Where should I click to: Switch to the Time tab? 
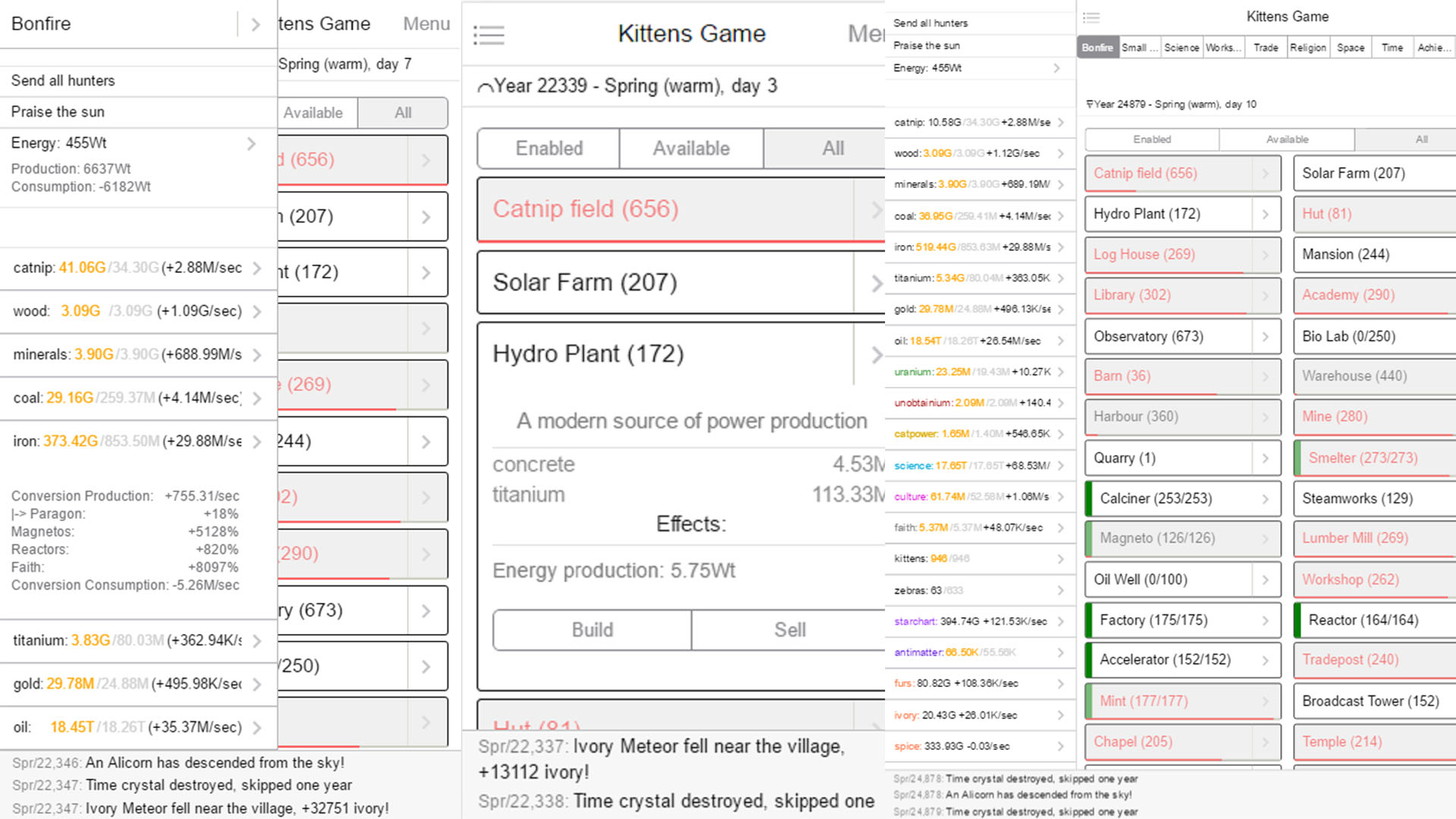point(1392,48)
